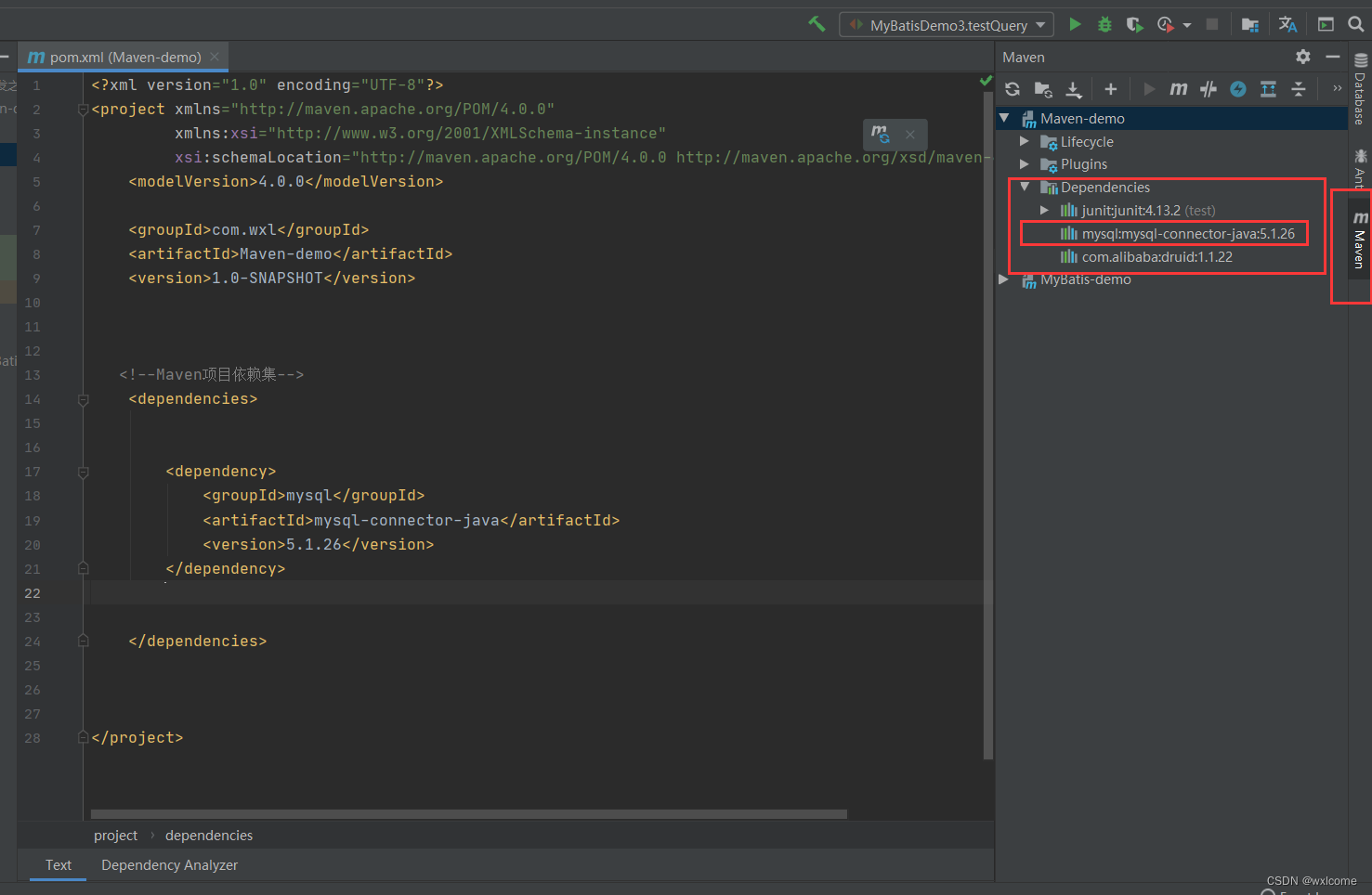
Task: Fold the project tag at line 2
Action: coord(84,110)
